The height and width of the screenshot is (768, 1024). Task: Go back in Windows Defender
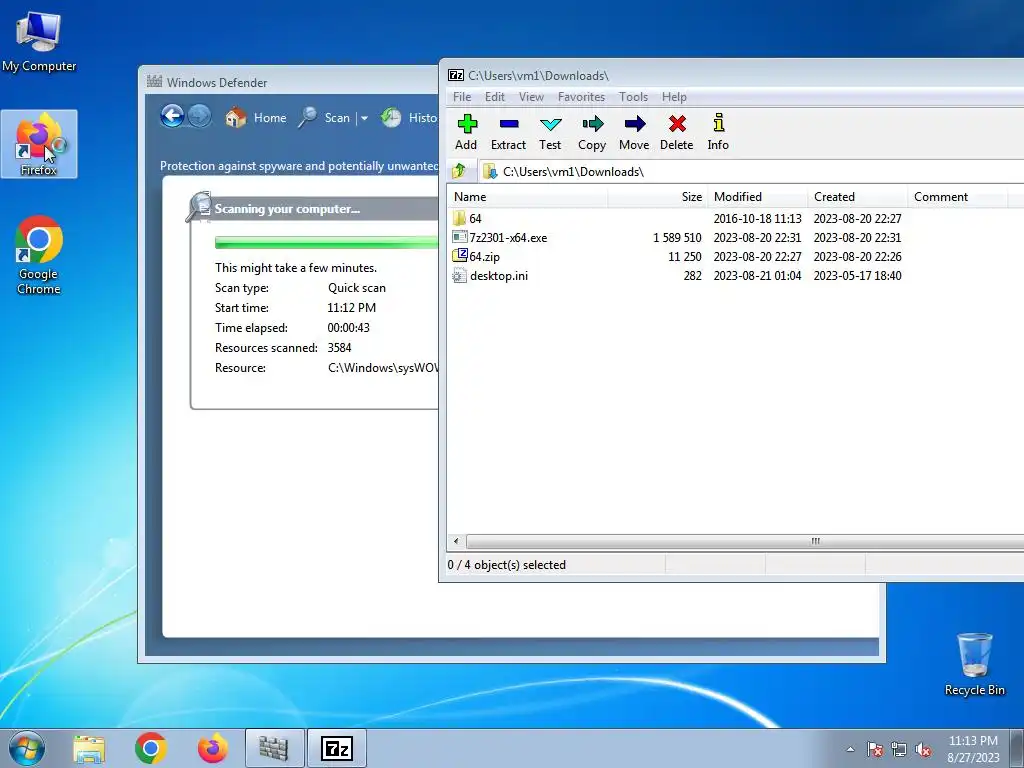[x=172, y=116]
